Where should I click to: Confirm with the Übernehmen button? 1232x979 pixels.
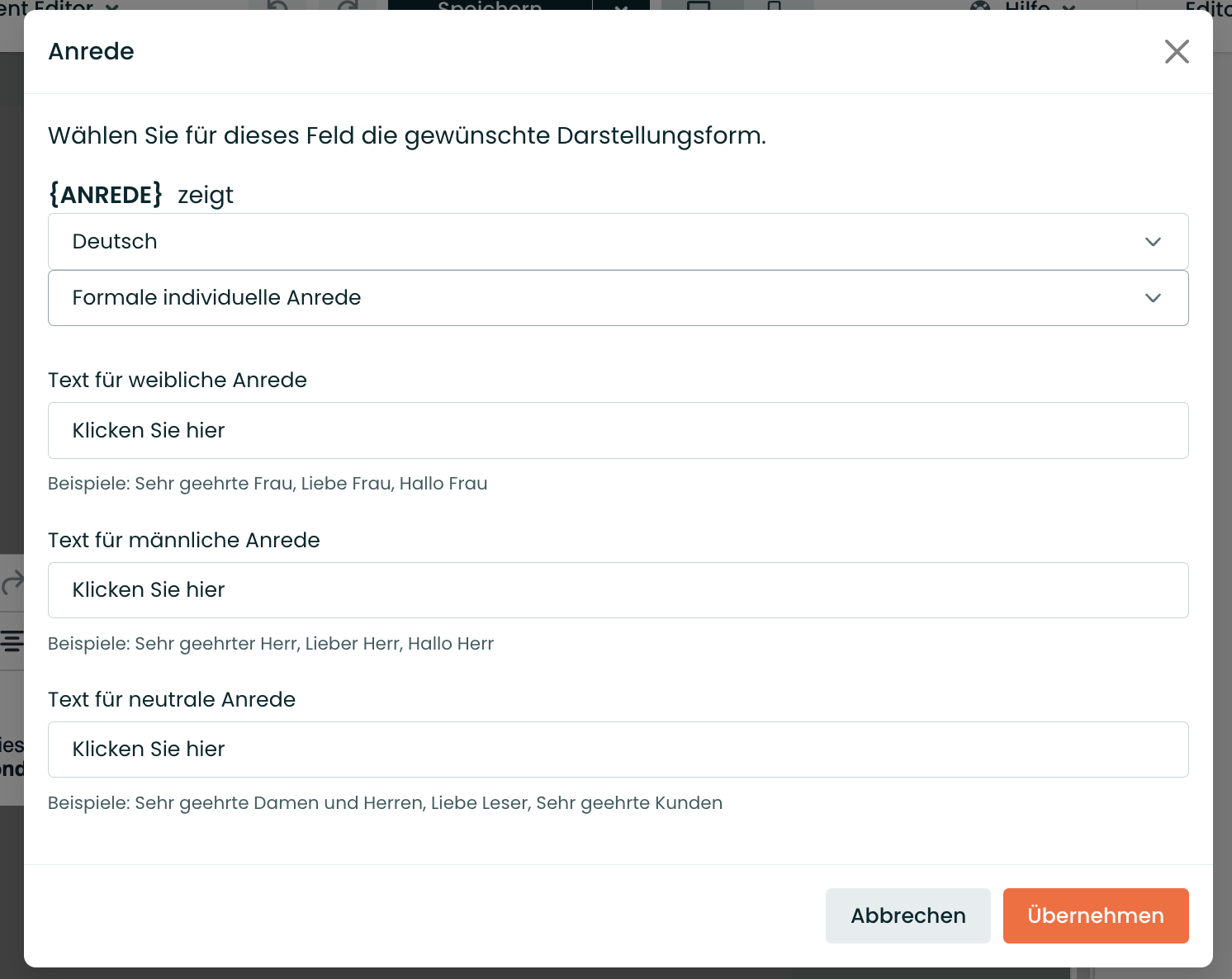click(1095, 915)
